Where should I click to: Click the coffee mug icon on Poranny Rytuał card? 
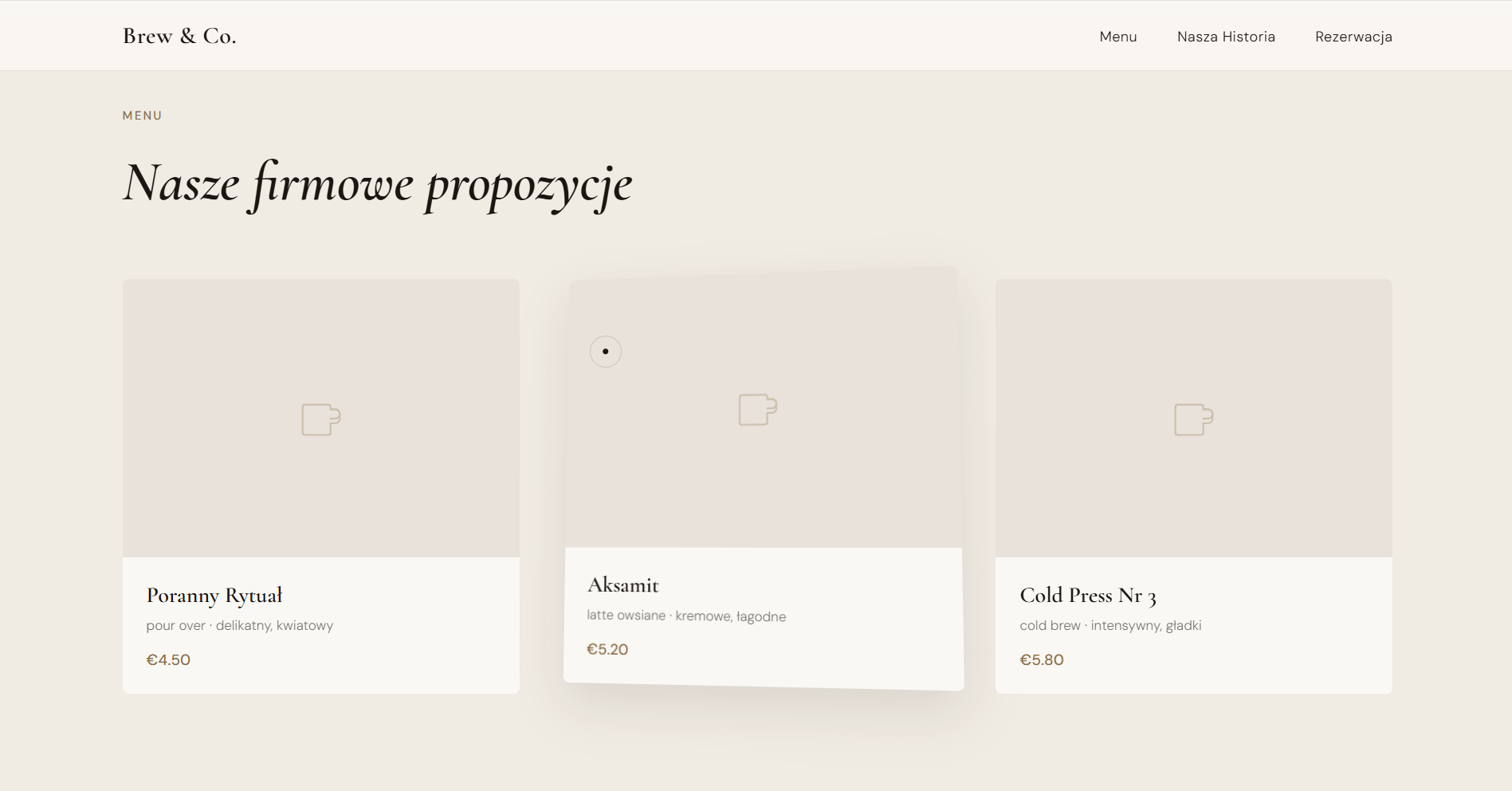(x=320, y=419)
